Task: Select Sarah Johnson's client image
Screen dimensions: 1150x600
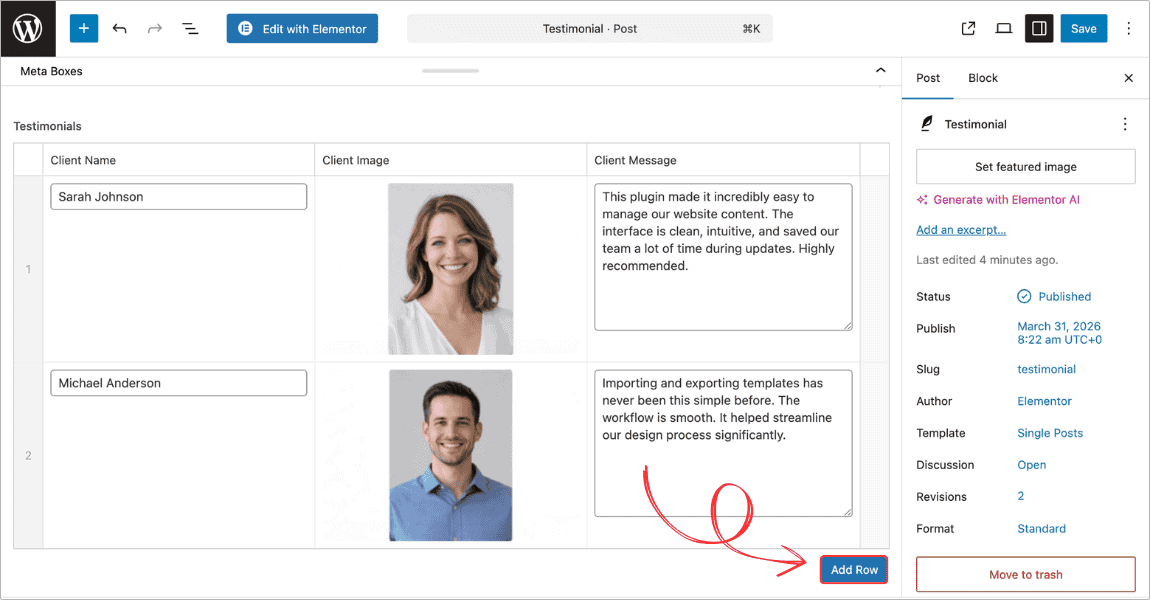Action: click(450, 268)
